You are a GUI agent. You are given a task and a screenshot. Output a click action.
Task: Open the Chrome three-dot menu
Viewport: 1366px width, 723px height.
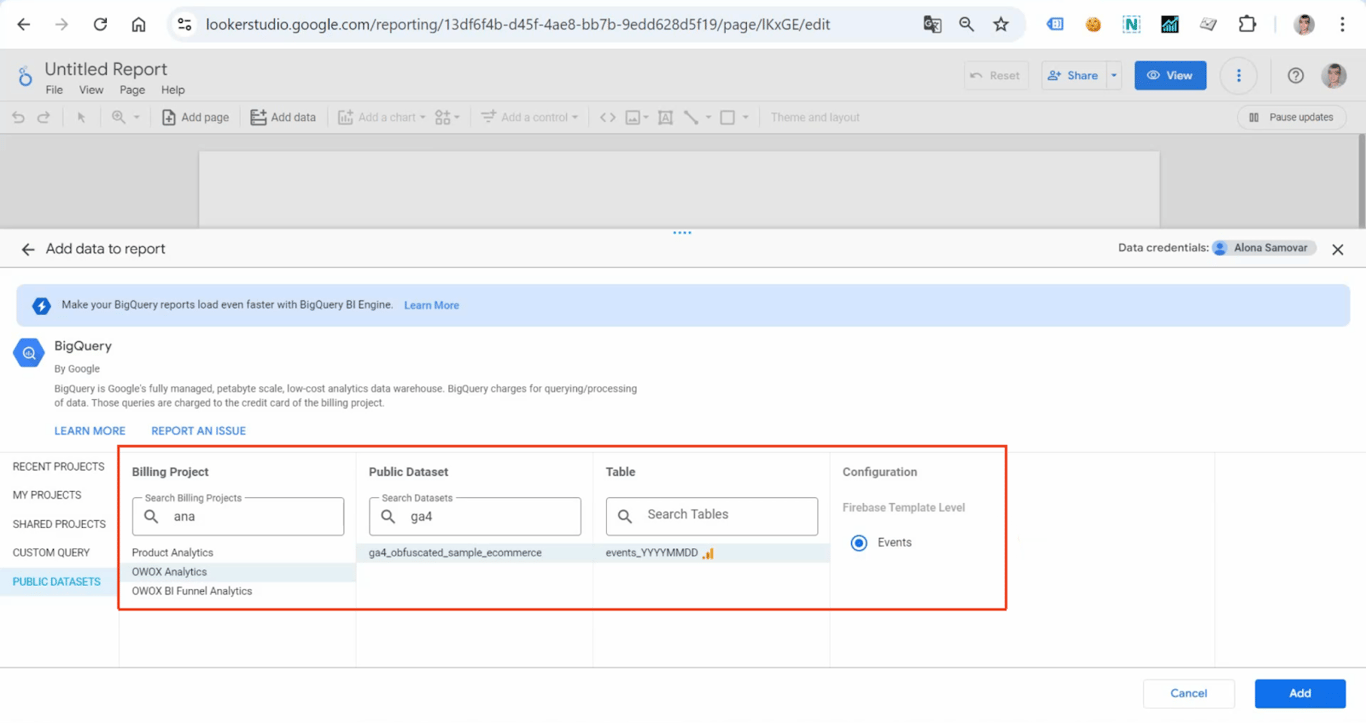[x=1342, y=24]
